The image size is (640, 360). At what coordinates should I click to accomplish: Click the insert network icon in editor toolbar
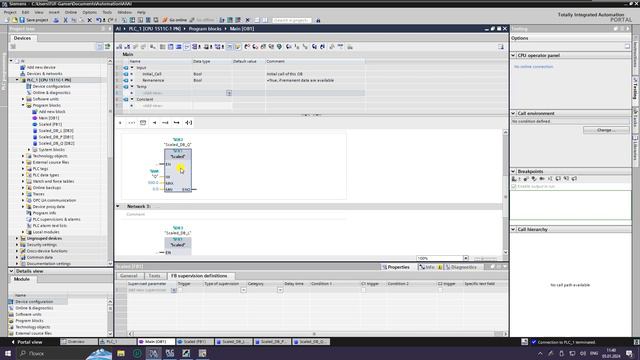tap(119, 47)
